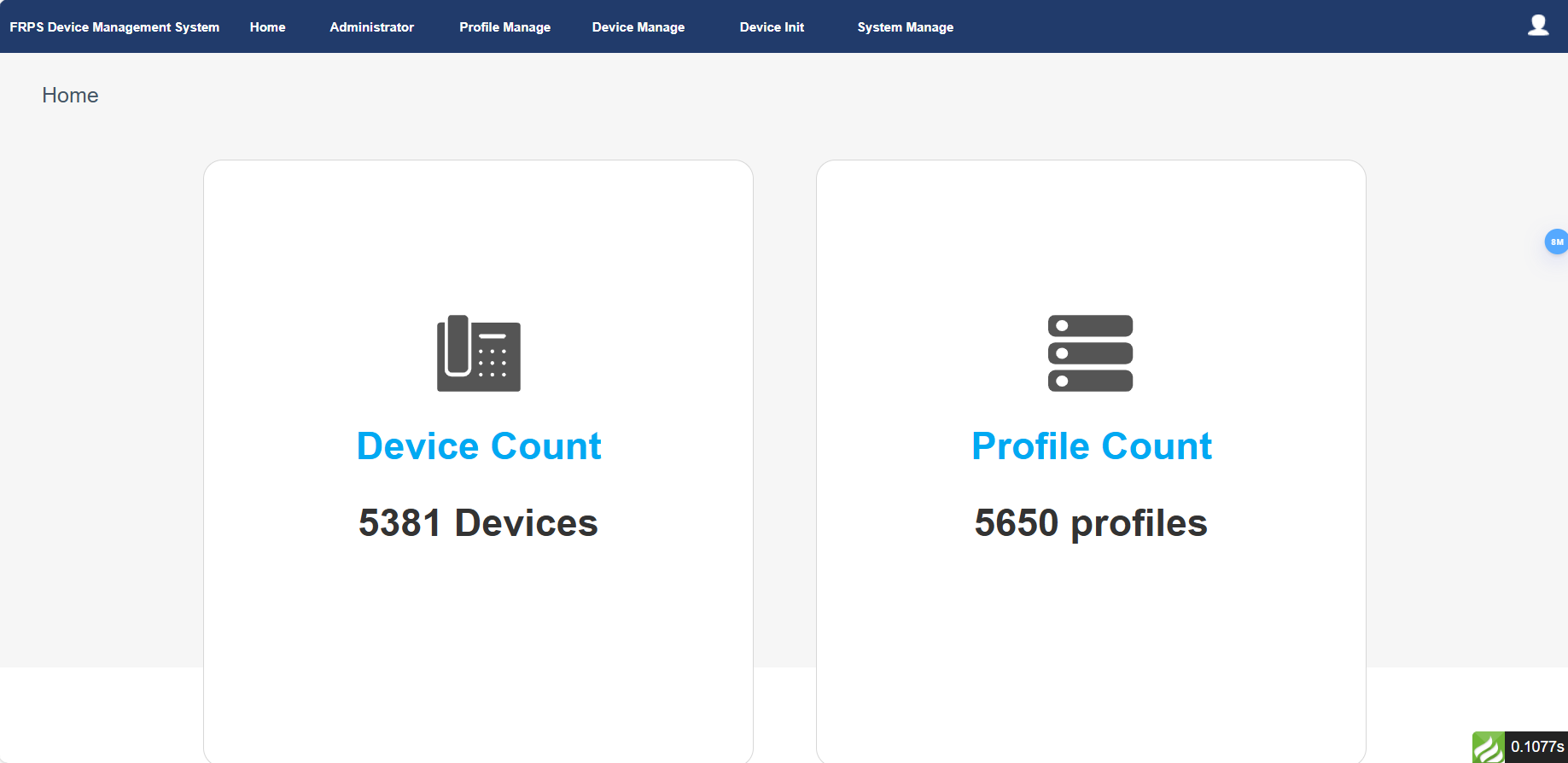Open the System Manage menu

(x=906, y=27)
